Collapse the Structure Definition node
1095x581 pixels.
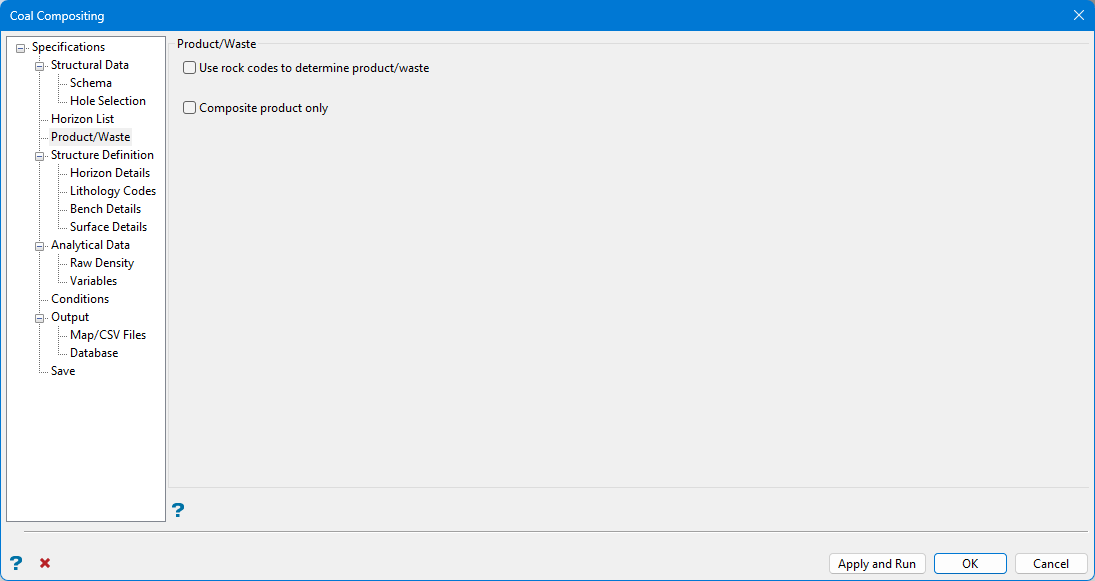[40, 156]
